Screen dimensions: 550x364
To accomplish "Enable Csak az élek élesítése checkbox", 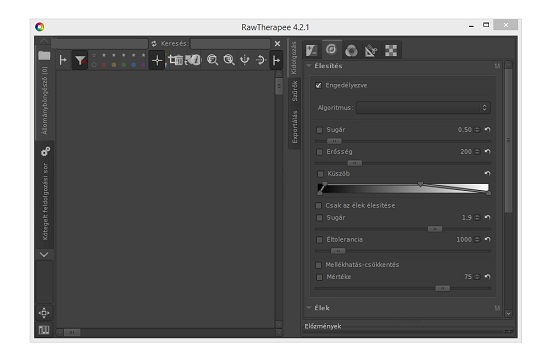I will (318, 205).
